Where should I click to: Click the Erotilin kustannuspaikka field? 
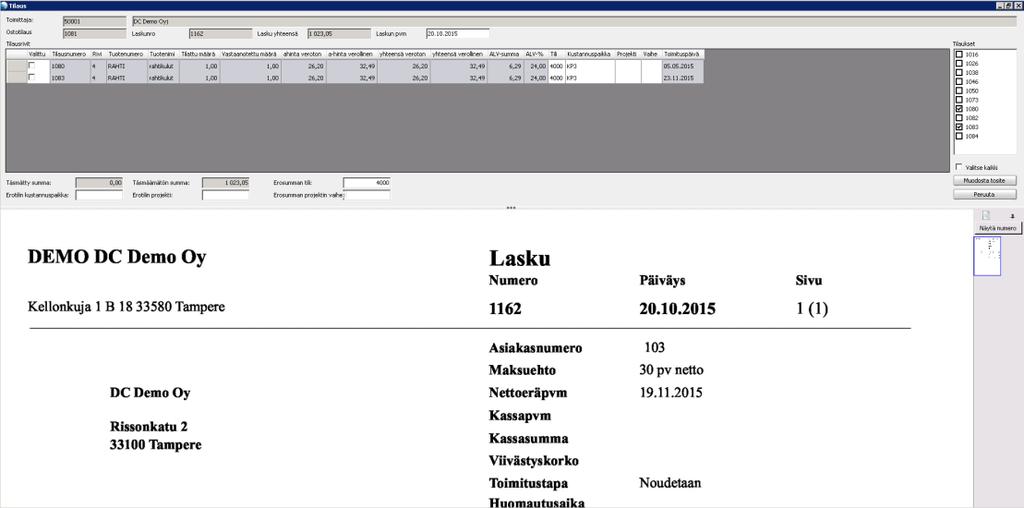point(99,195)
